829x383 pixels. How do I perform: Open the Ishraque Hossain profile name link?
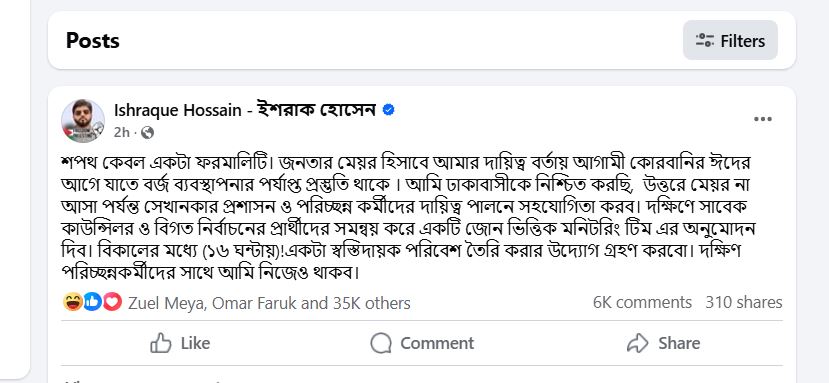[245, 110]
